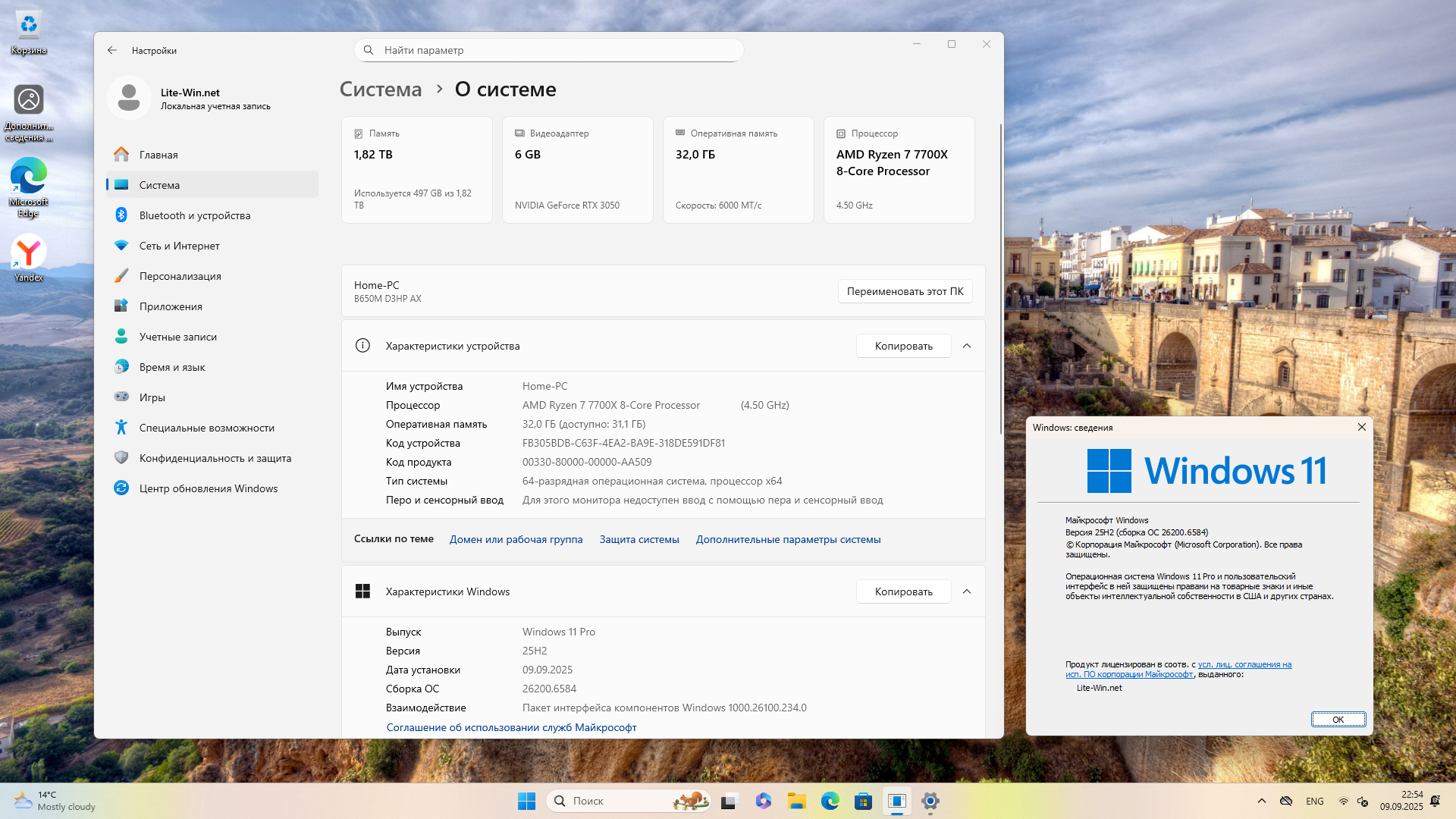
Task: Open Специальные возможности section
Action: pyautogui.click(x=206, y=428)
